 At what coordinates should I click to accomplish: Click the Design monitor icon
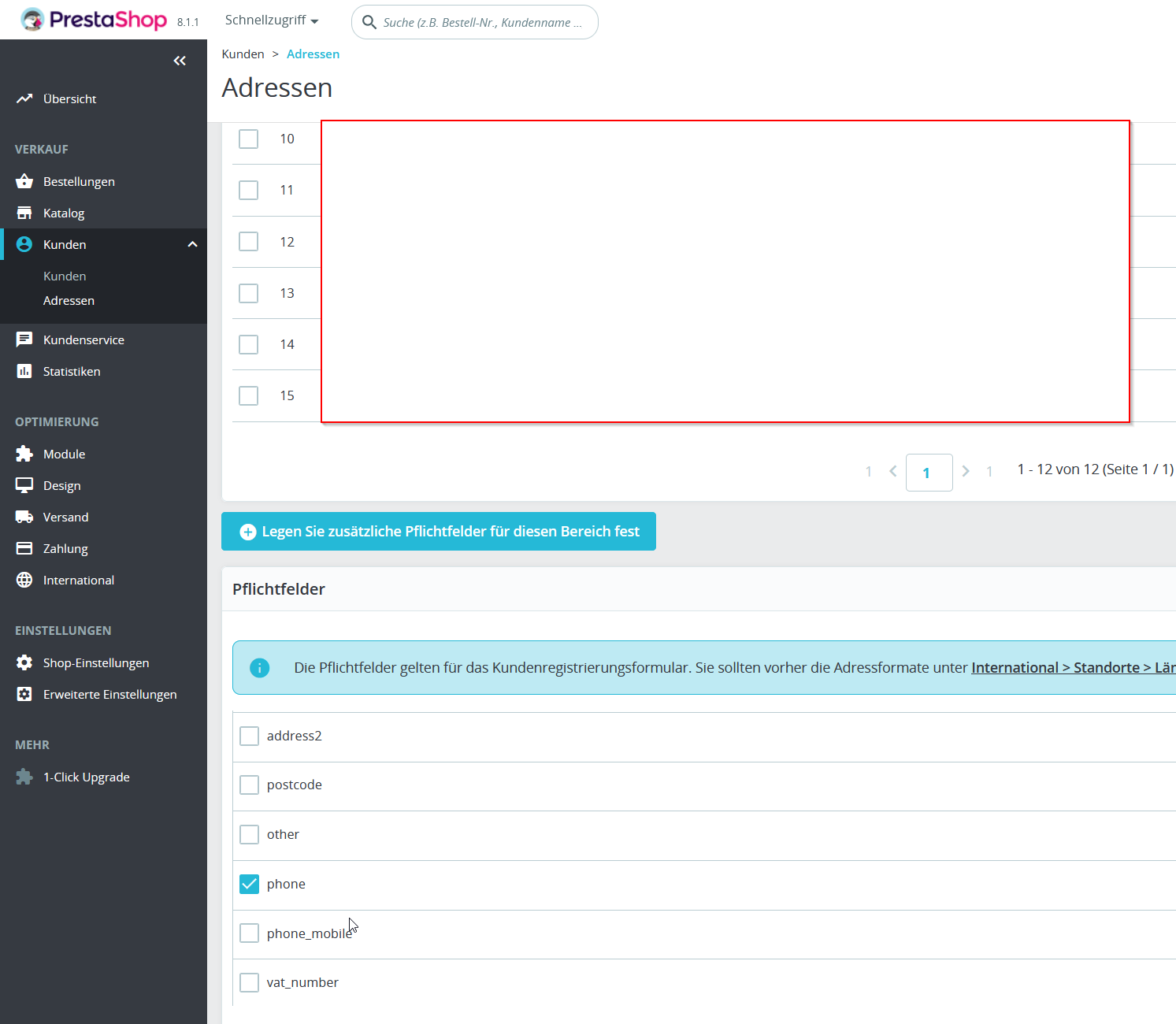(24, 485)
